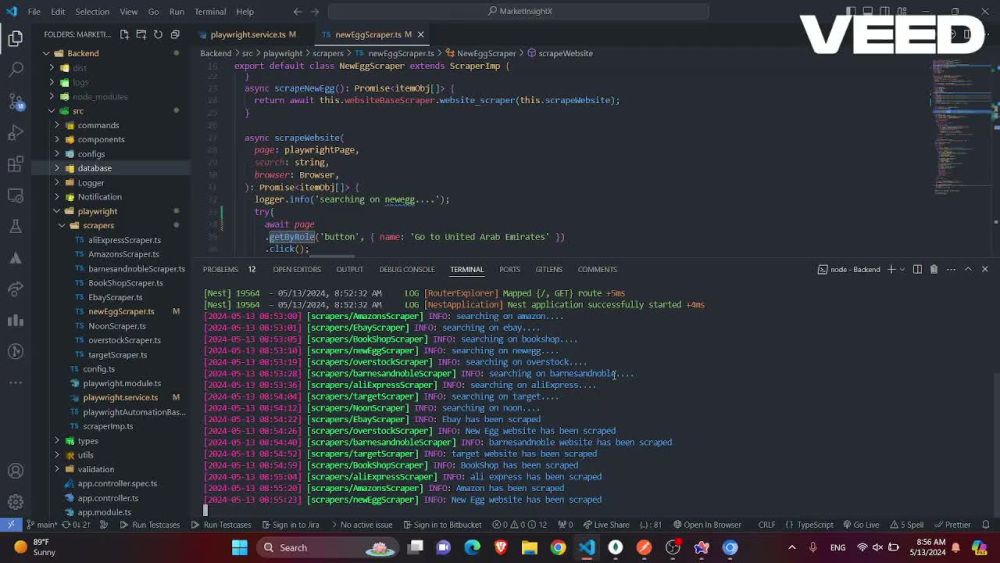This screenshot has height=563, width=1000.
Task: Refresh the Explorer file tree
Action: pos(158,34)
